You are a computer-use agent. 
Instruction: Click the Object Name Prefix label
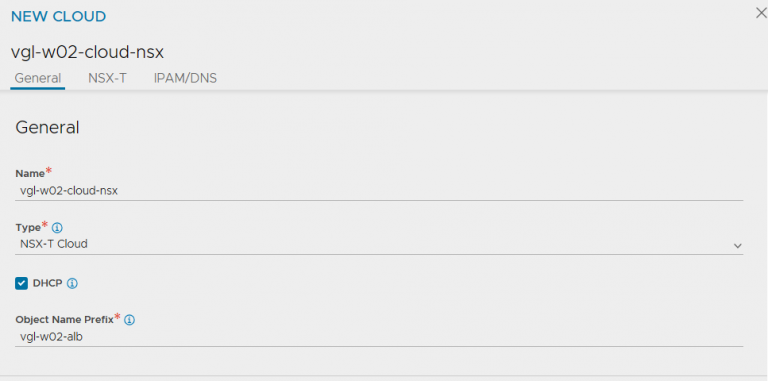click(x=64, y=319)
